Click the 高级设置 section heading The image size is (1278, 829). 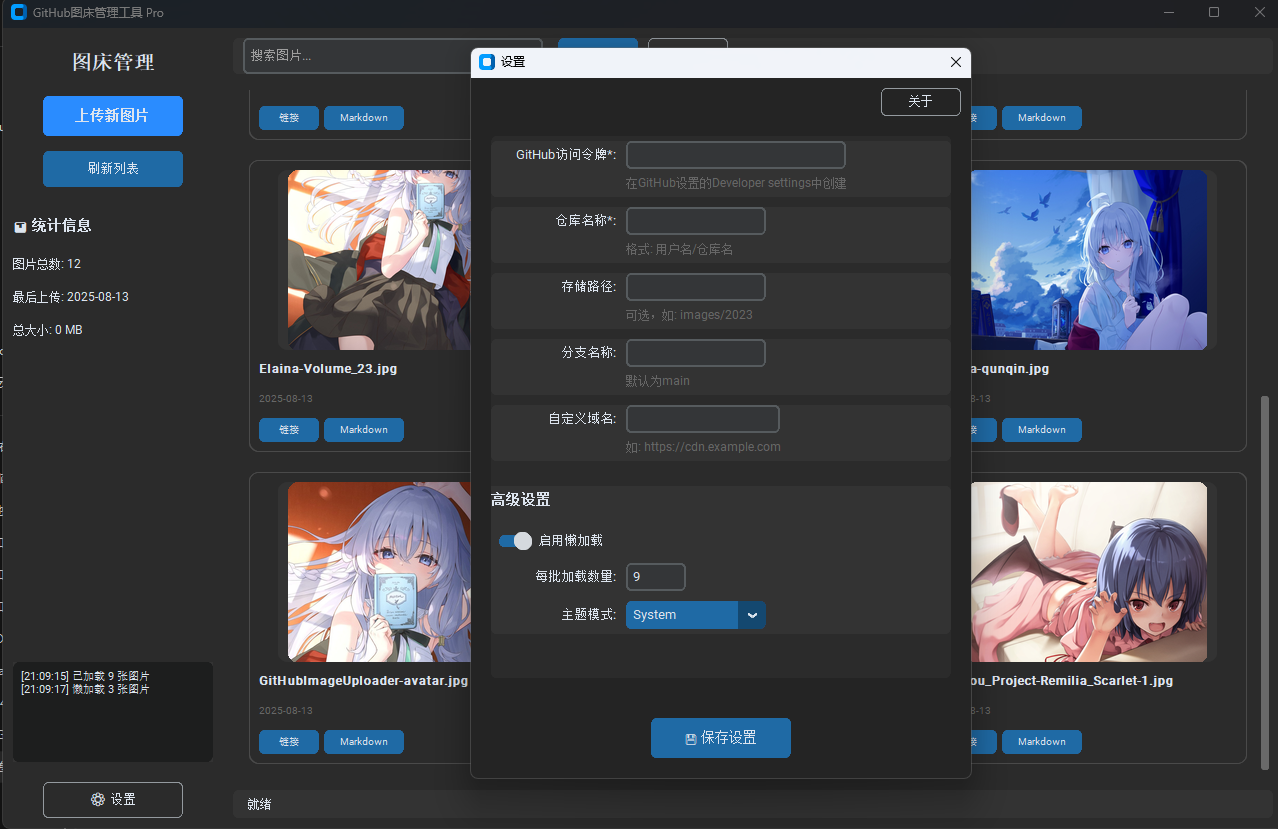click(x=520, y=499)
